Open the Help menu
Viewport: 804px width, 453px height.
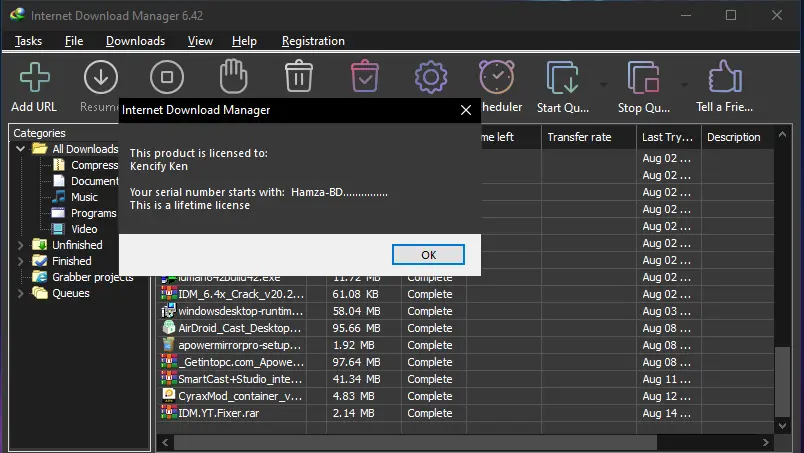[244, 41]
